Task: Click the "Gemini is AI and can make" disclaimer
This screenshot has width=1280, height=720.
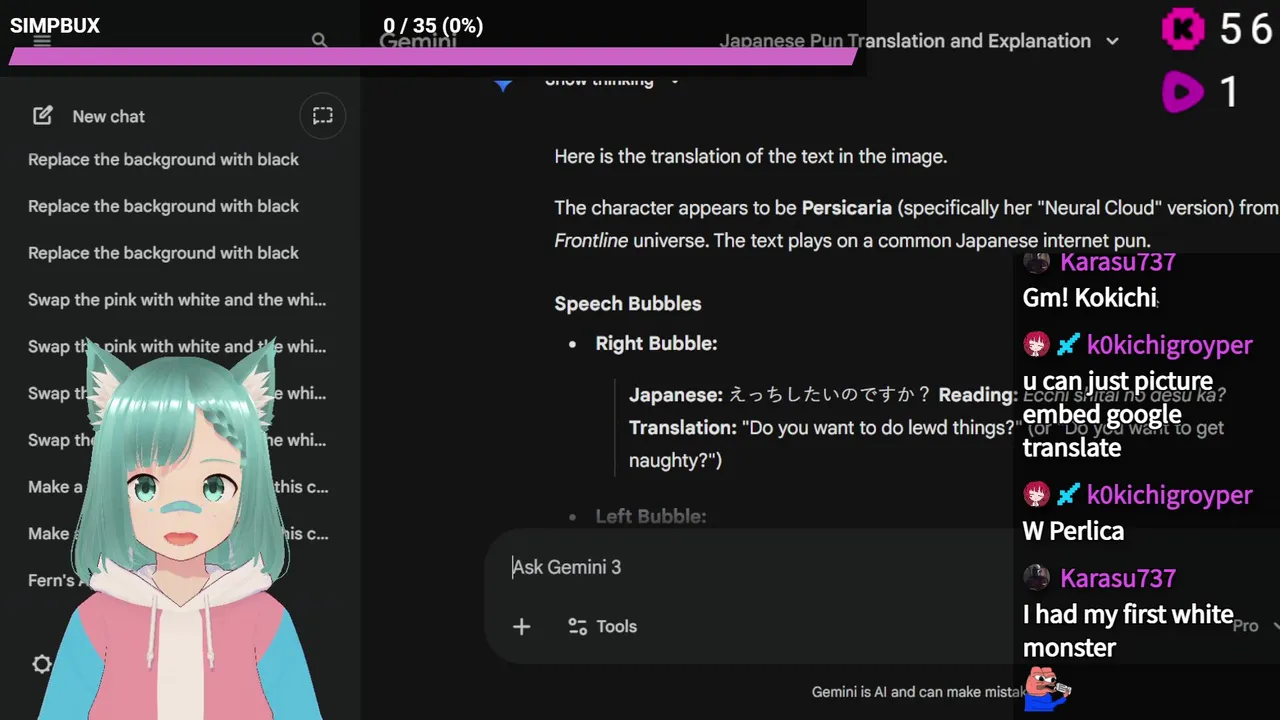Action: (917, 692)
